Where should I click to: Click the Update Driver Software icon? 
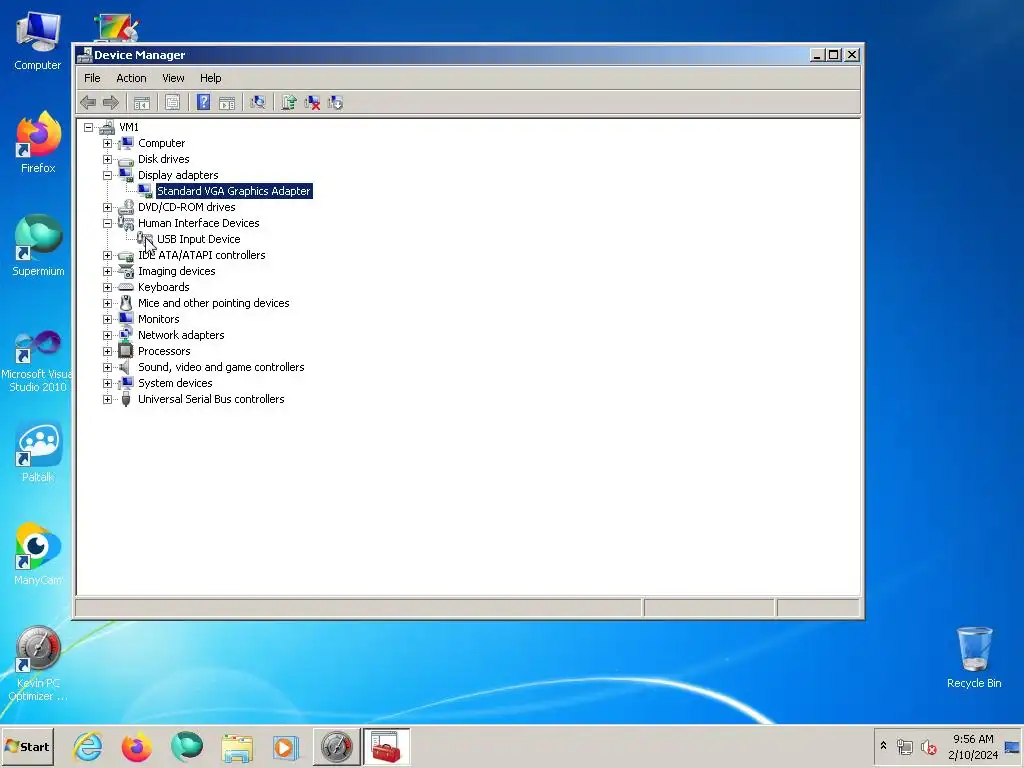point(289,103)
